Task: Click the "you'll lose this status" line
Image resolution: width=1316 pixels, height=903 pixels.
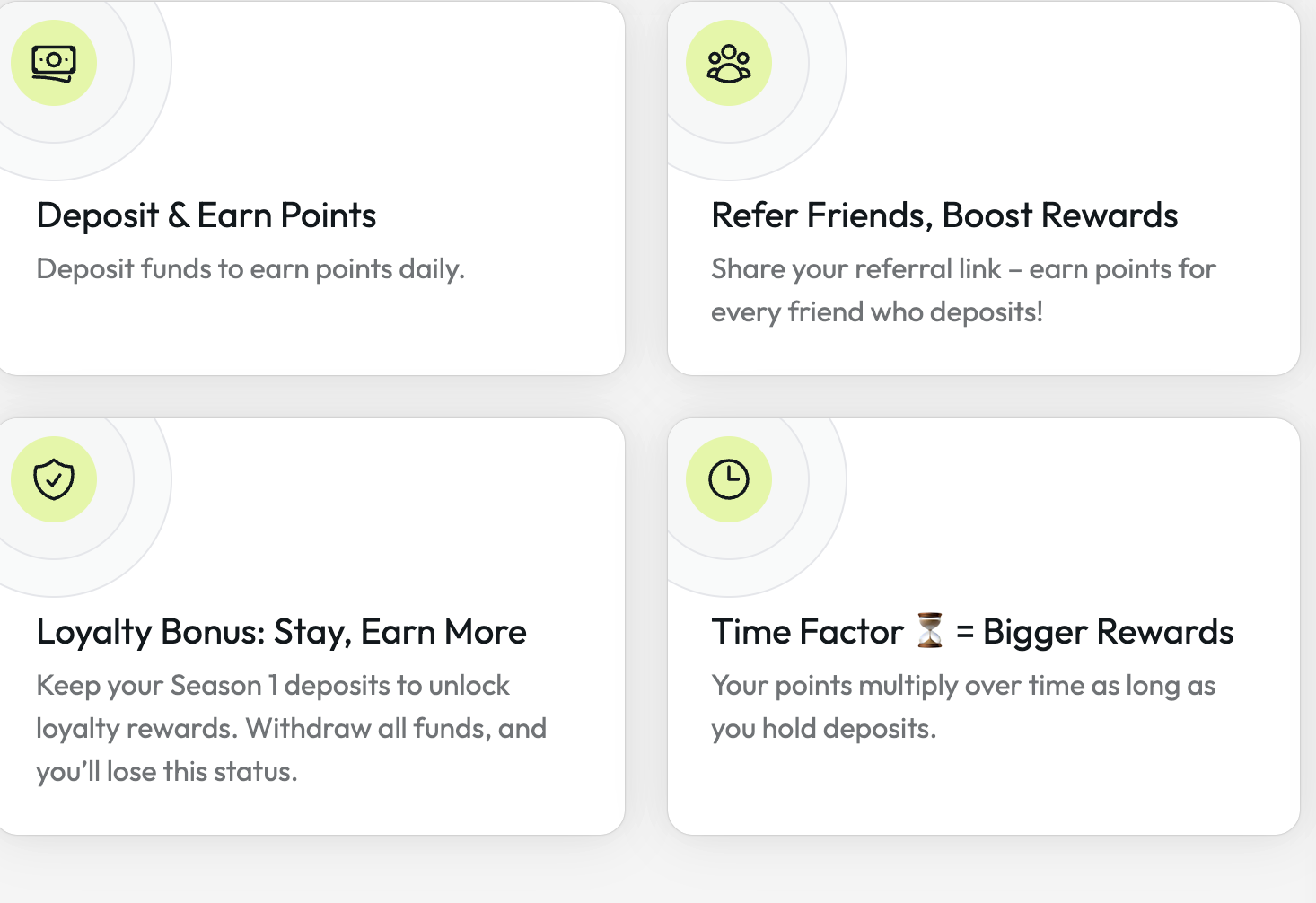Action: [166, 772]
